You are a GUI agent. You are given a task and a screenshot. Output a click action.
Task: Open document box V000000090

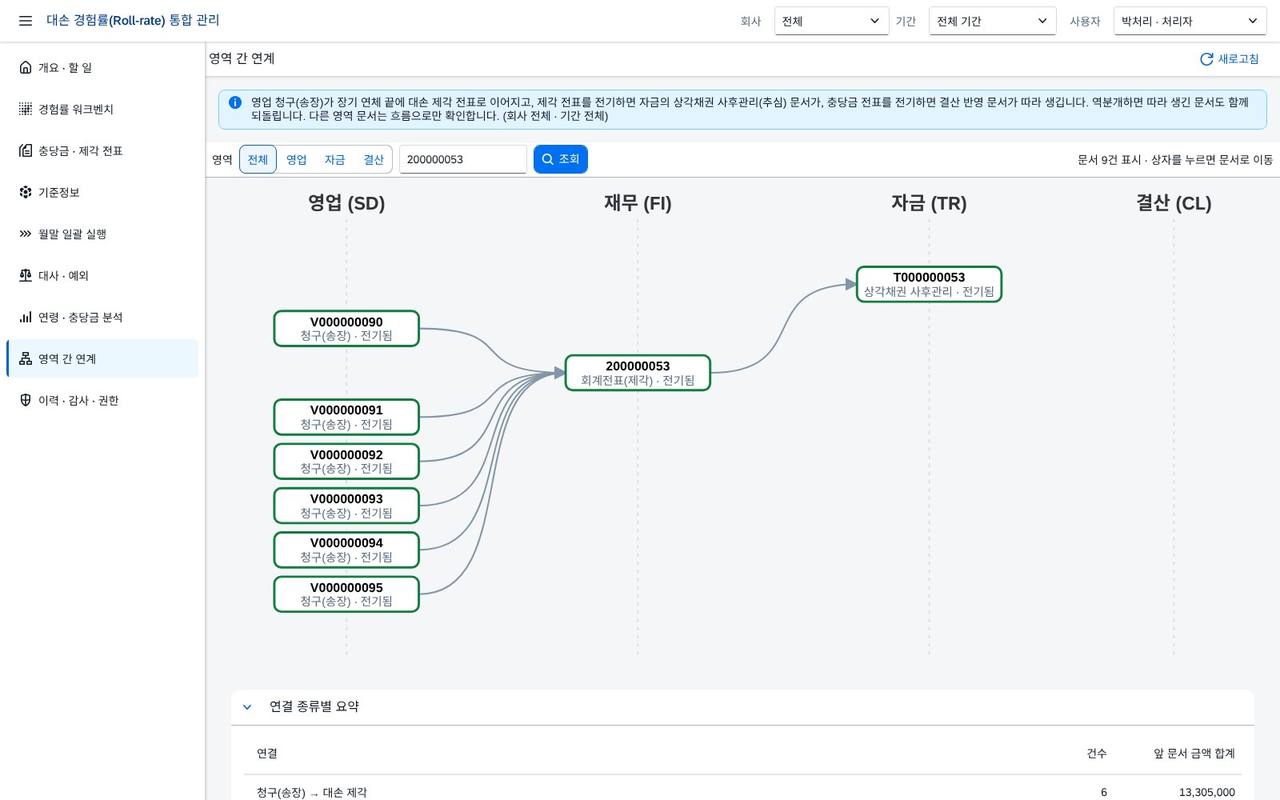click(x=346, y=328)
